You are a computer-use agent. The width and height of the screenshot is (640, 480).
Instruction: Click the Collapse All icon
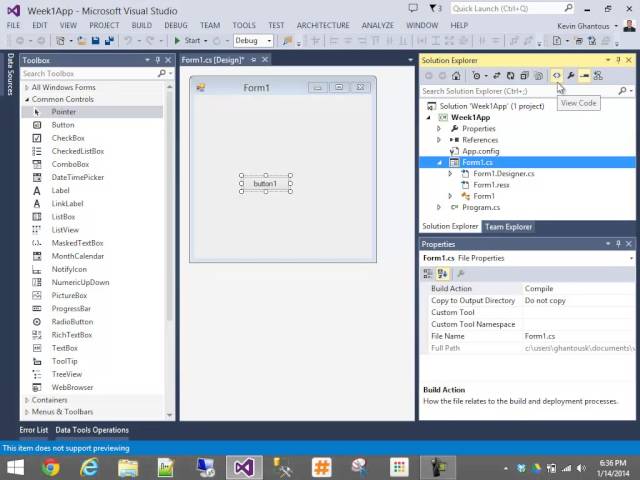[x=524, y=76]
